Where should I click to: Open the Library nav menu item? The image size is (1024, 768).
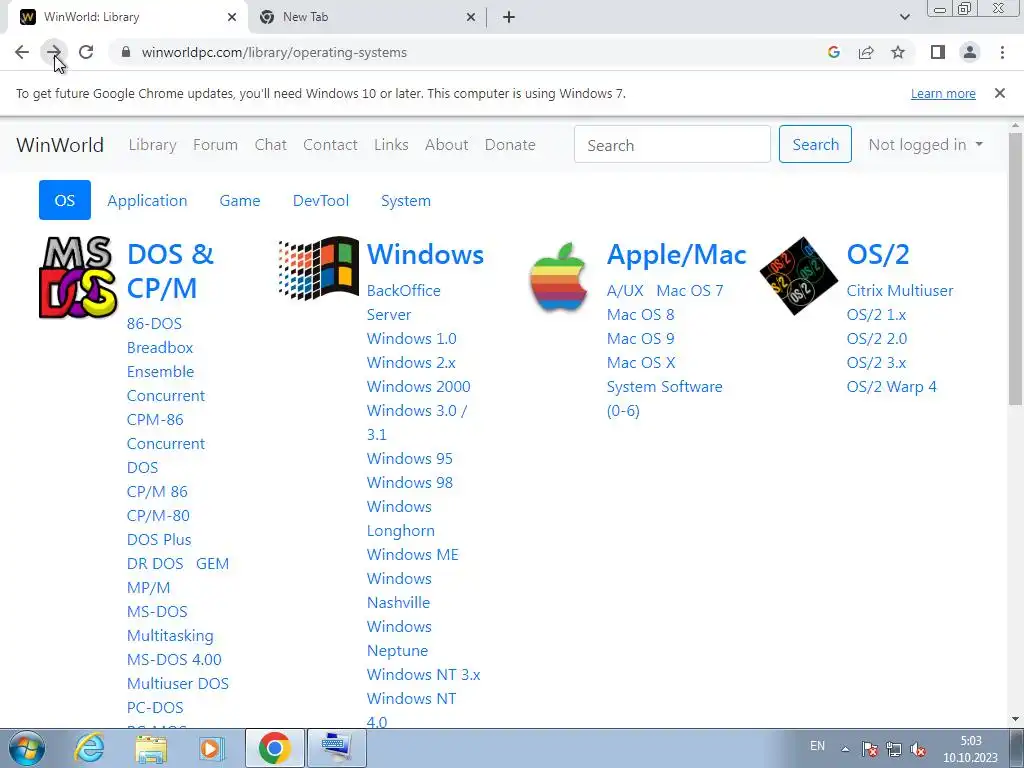point(152,144)
